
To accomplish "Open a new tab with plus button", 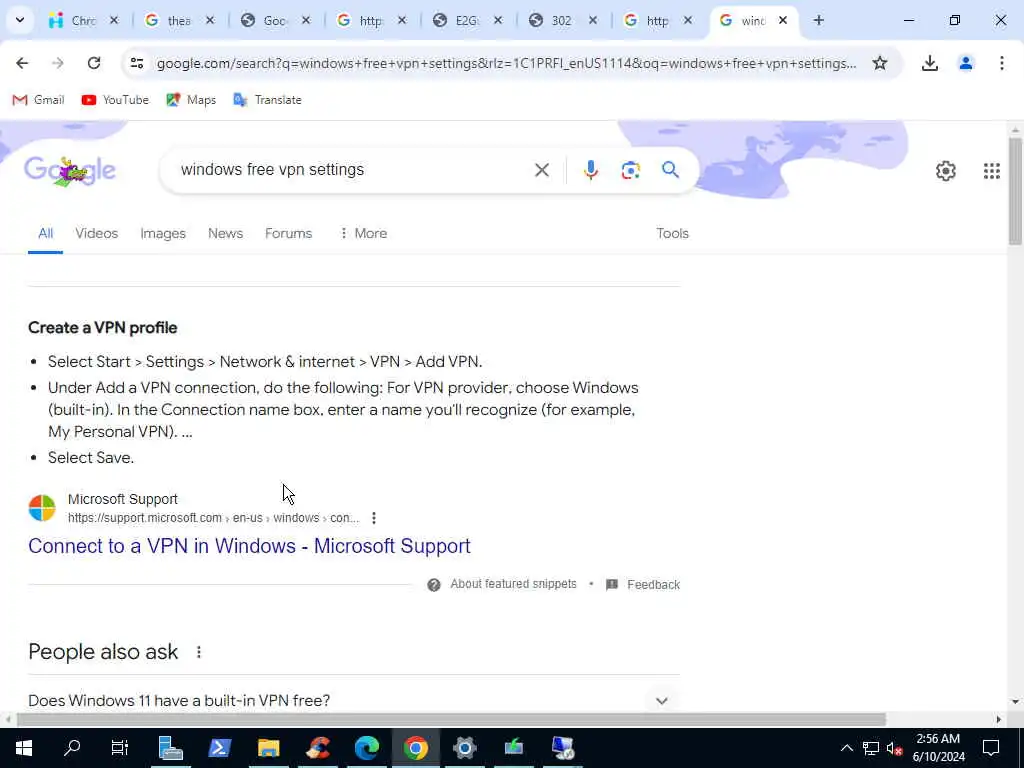I will [818, 20].
